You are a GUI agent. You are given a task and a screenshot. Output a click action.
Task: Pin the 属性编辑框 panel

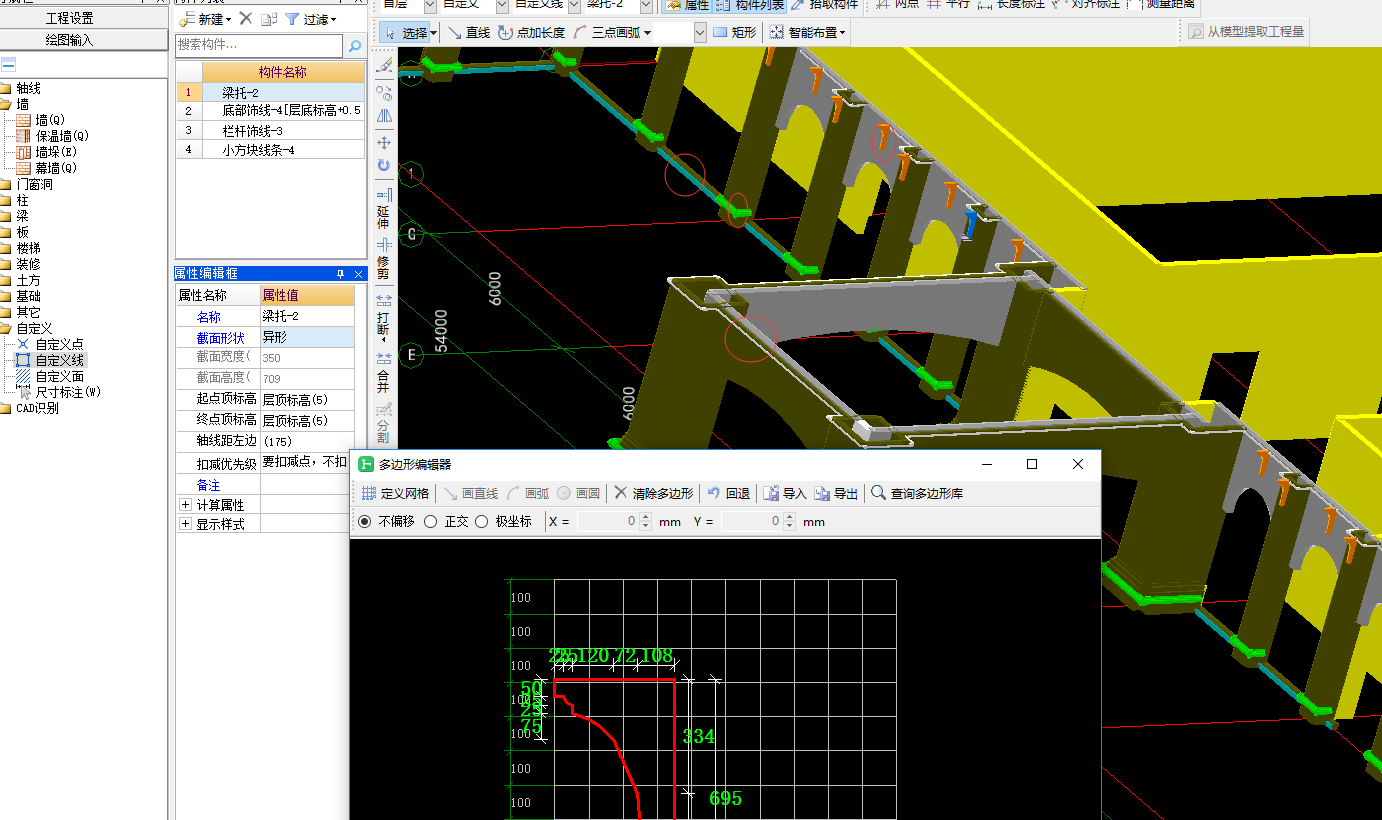(340, 273)
